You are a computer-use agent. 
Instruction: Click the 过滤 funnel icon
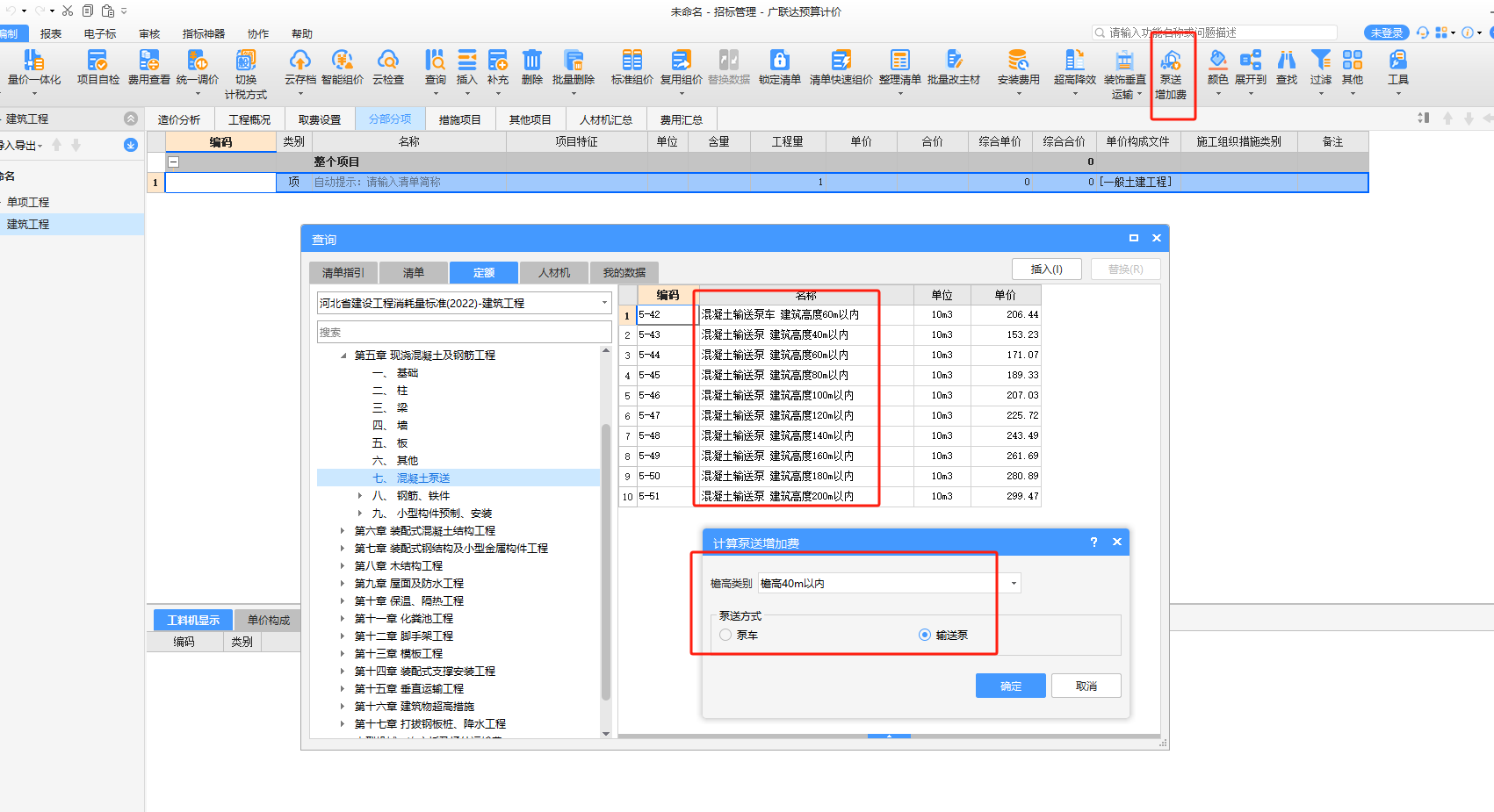[x=1321, y=68]
